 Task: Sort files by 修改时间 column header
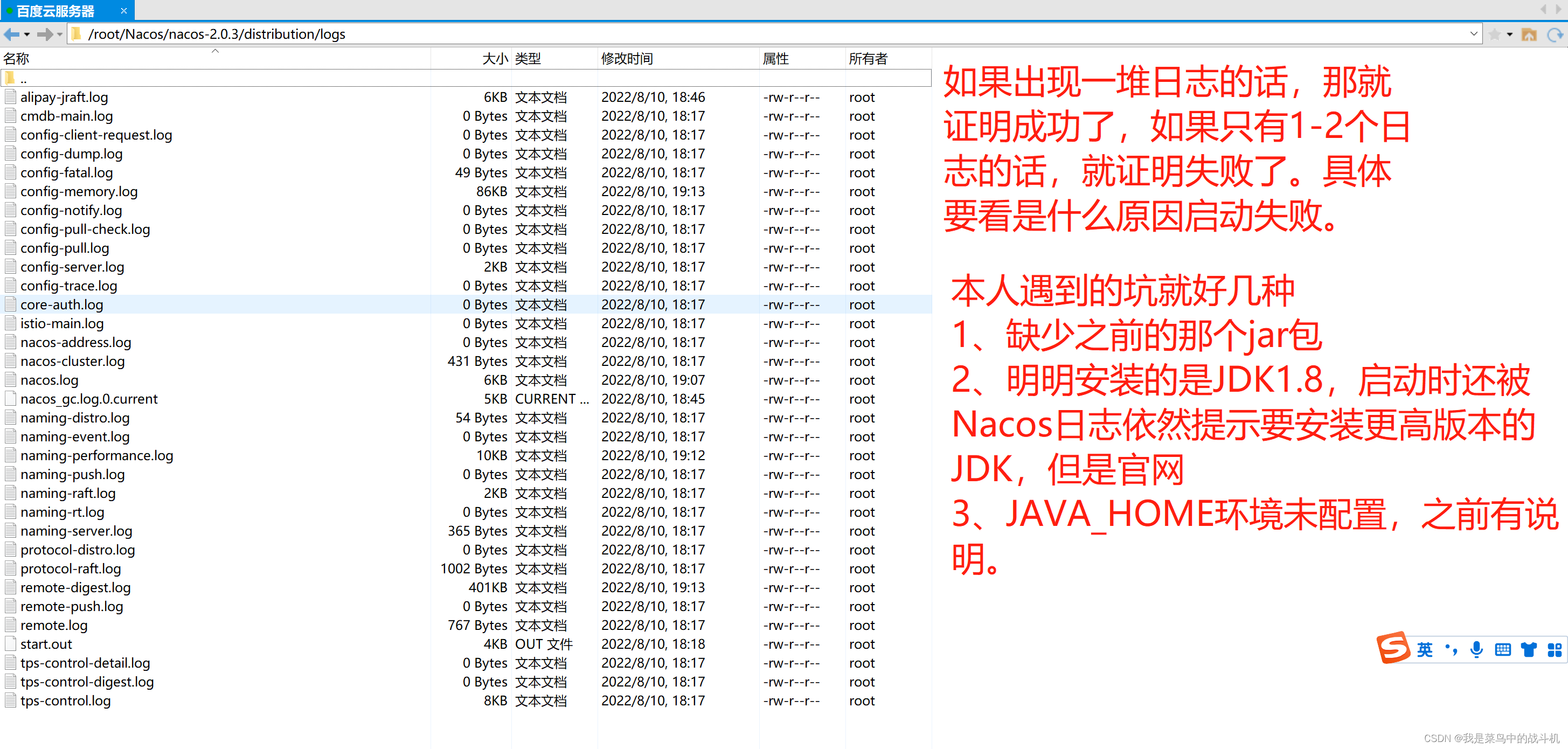(627, 58)
